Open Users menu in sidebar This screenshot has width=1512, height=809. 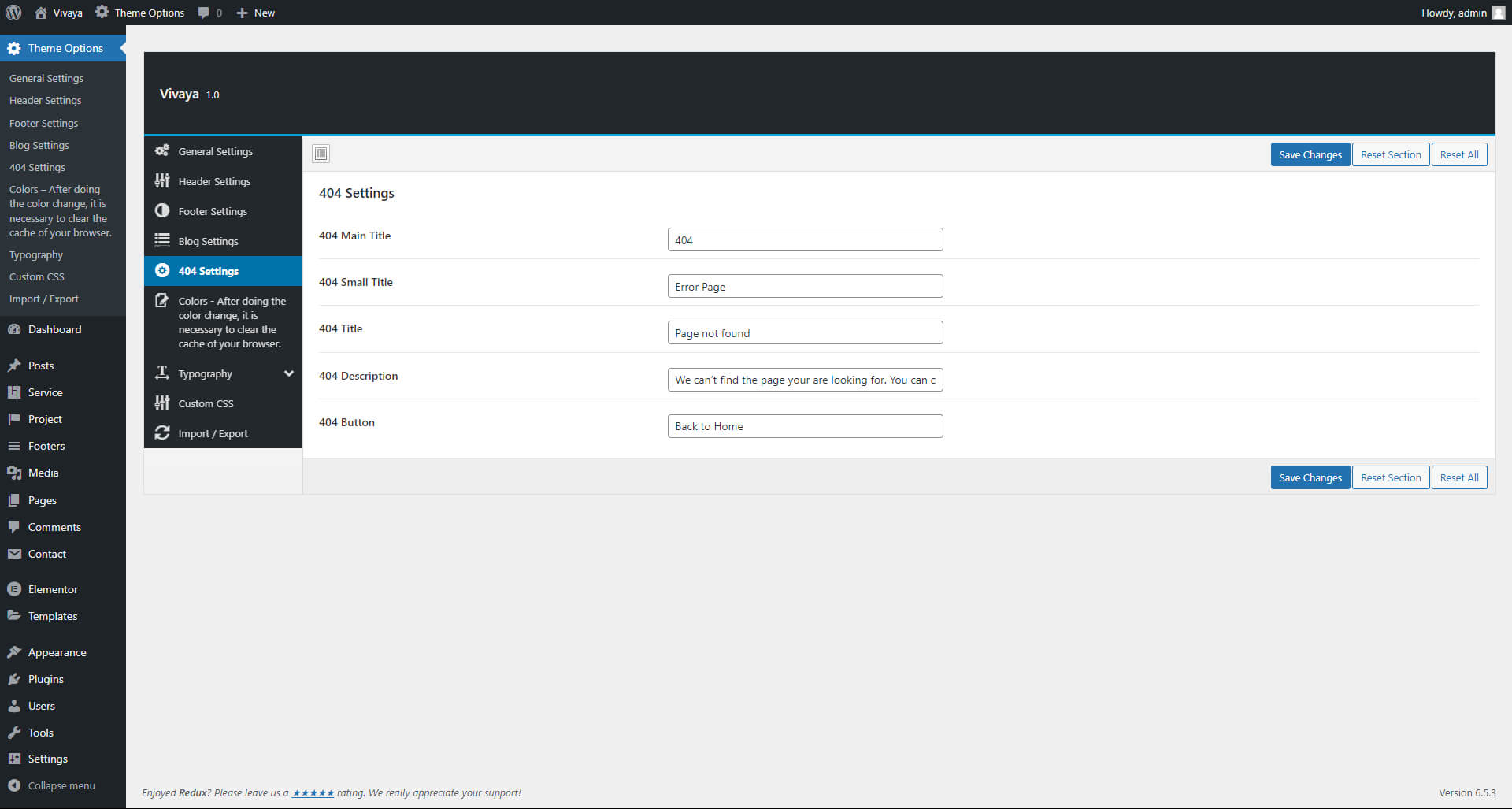[63, 706]
